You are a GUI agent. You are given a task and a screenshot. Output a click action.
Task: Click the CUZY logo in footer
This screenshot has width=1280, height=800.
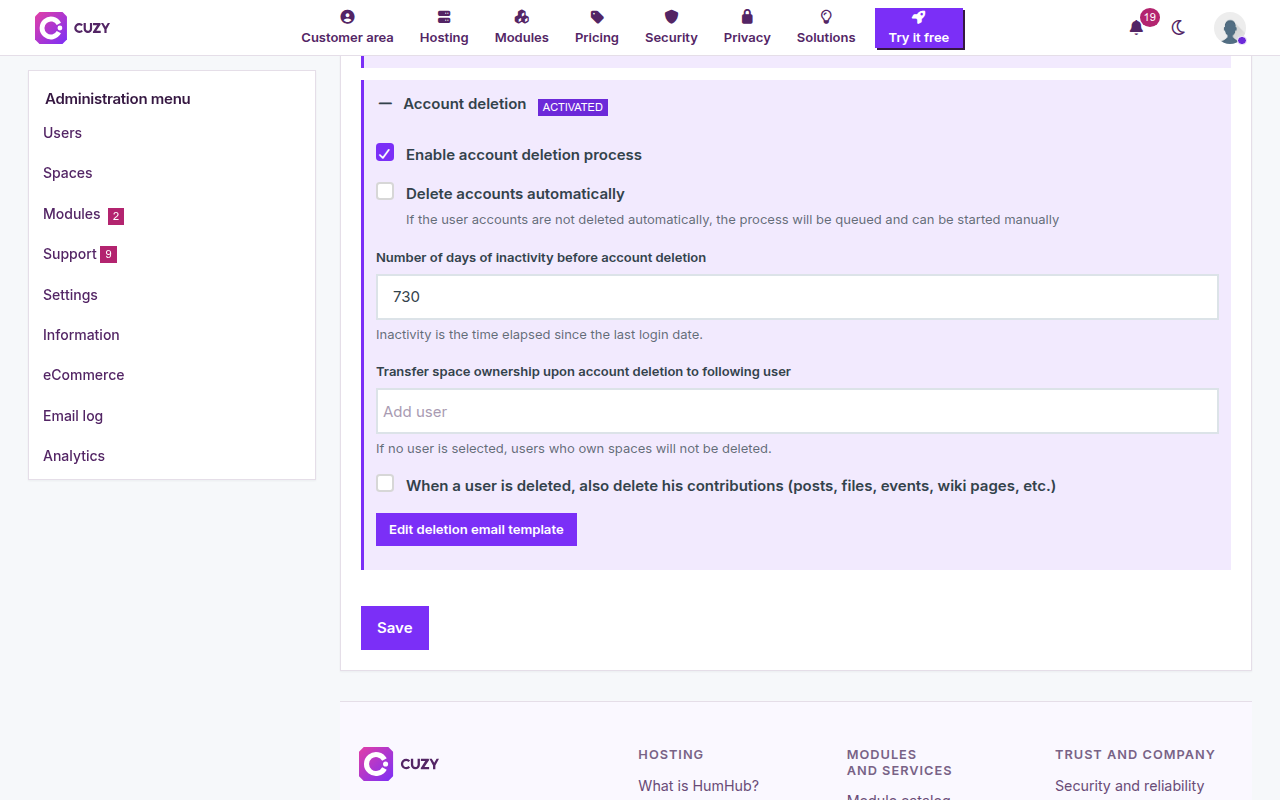click(399, 763)
